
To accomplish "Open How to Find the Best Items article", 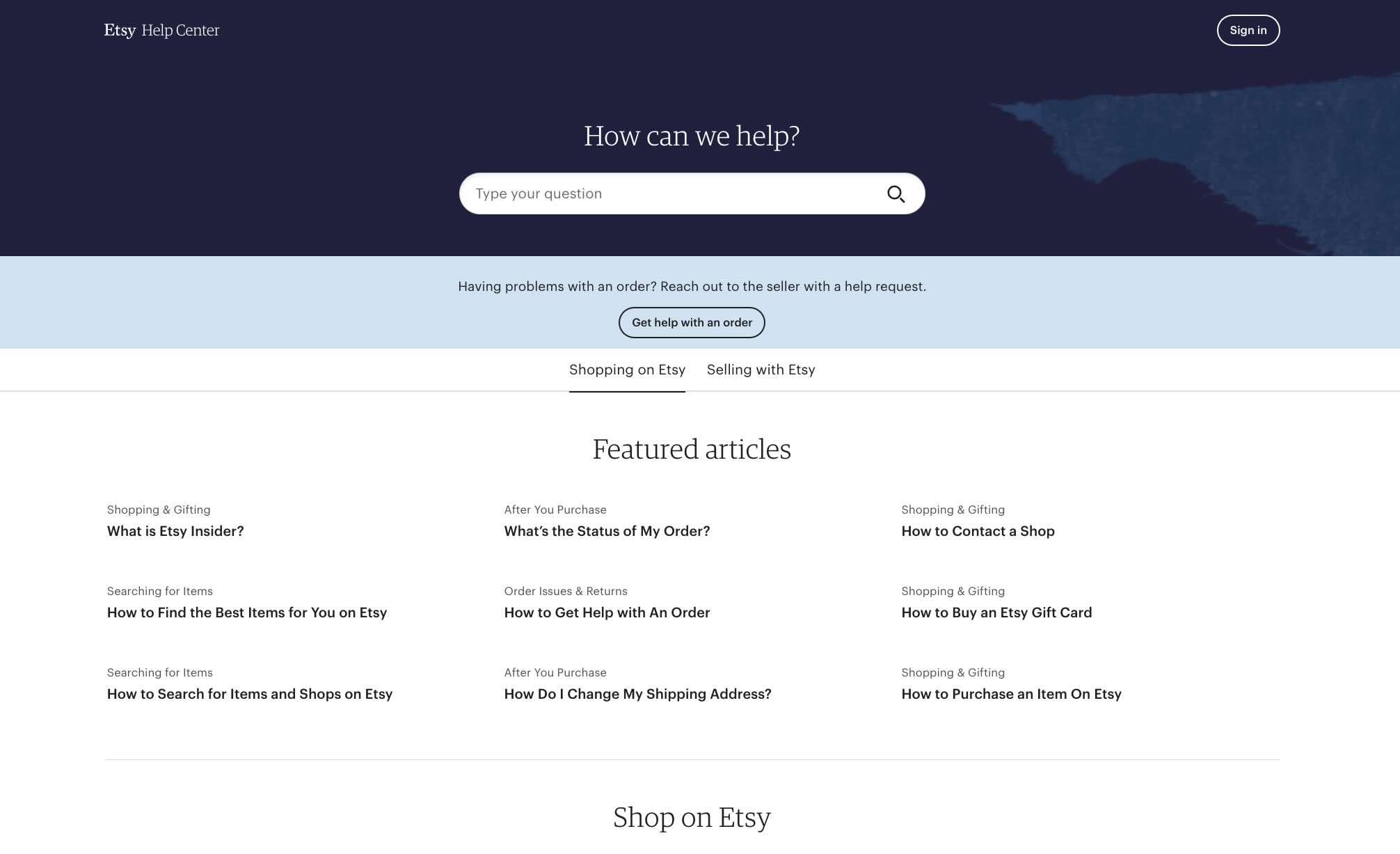I will pyautogui.click(x=247, y=612).
